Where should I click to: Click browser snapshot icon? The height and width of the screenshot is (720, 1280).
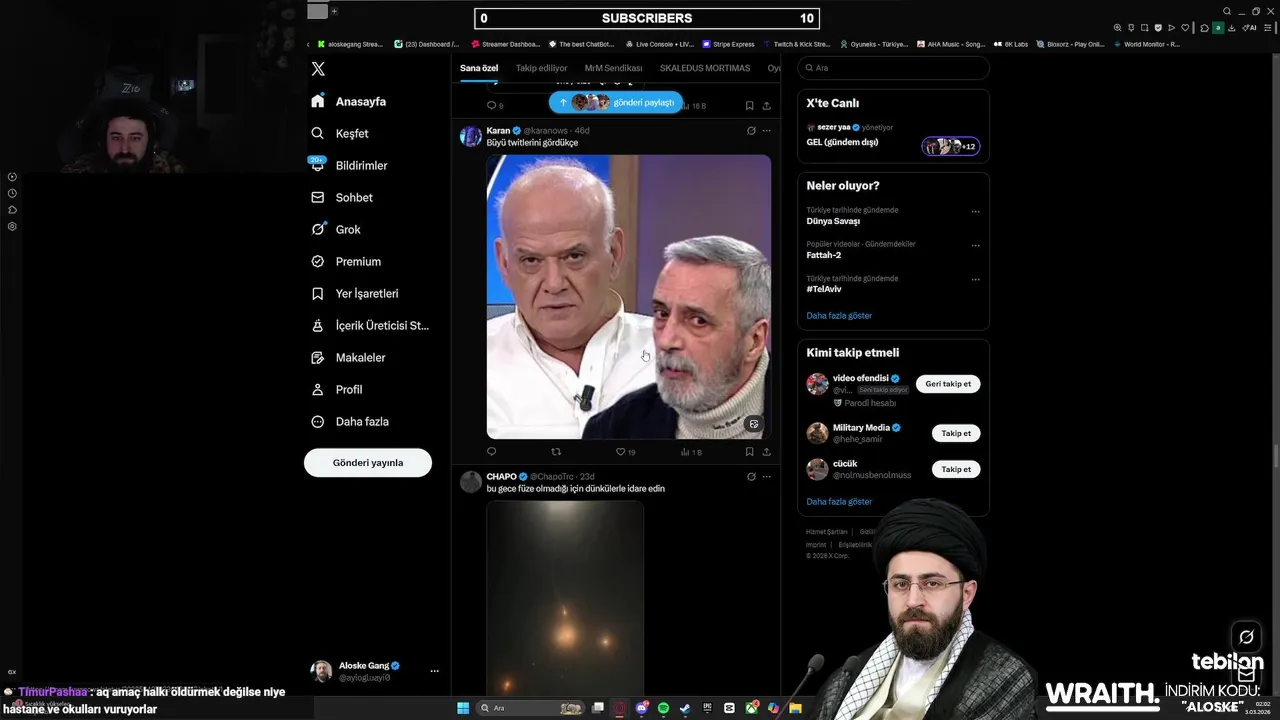tap(1145, 28)
